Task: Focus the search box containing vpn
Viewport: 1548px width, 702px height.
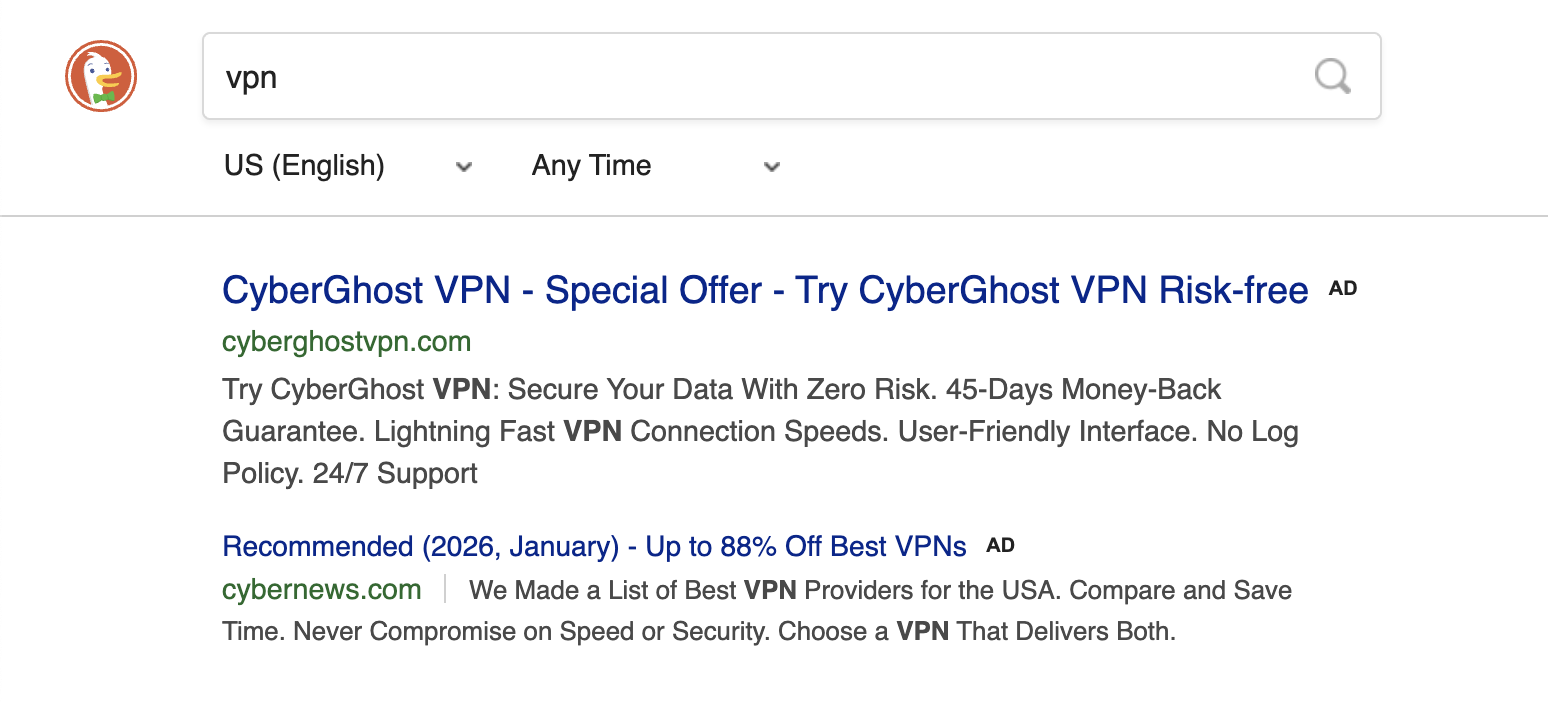Action: tap(750, 77)
